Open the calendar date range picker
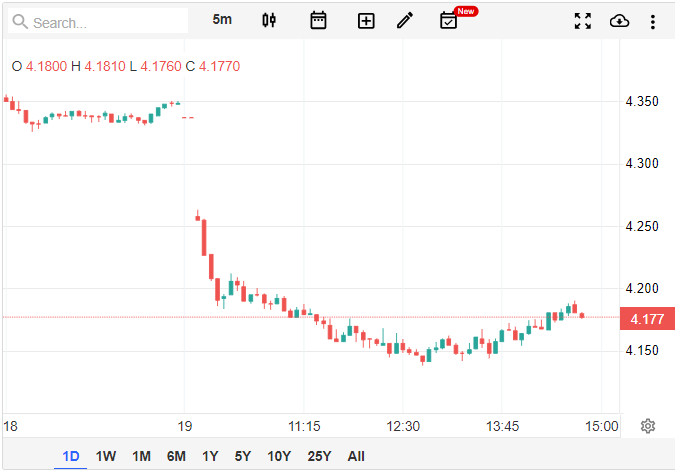This screenshot has width=675, height=474. click(x=318, y=20)
